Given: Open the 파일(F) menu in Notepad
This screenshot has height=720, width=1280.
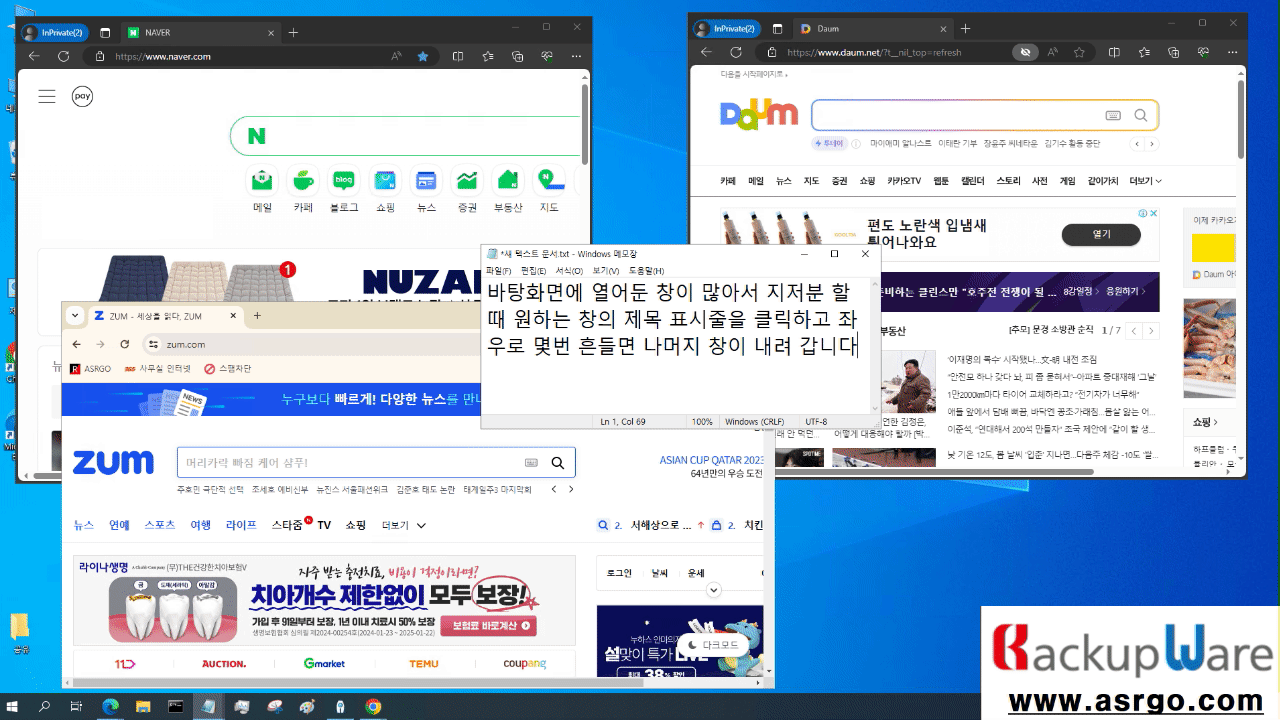Looking at the screenshot, I should pos(498,271).
